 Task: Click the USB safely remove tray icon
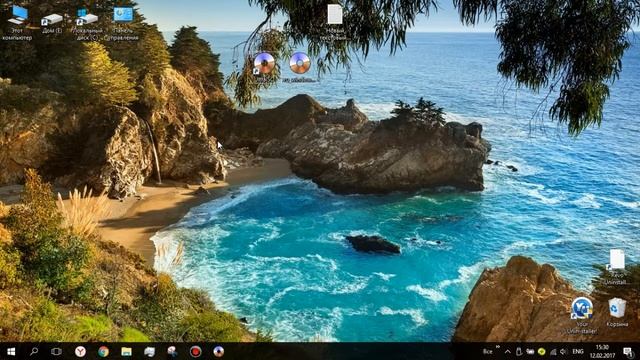[x=519, y=351]
